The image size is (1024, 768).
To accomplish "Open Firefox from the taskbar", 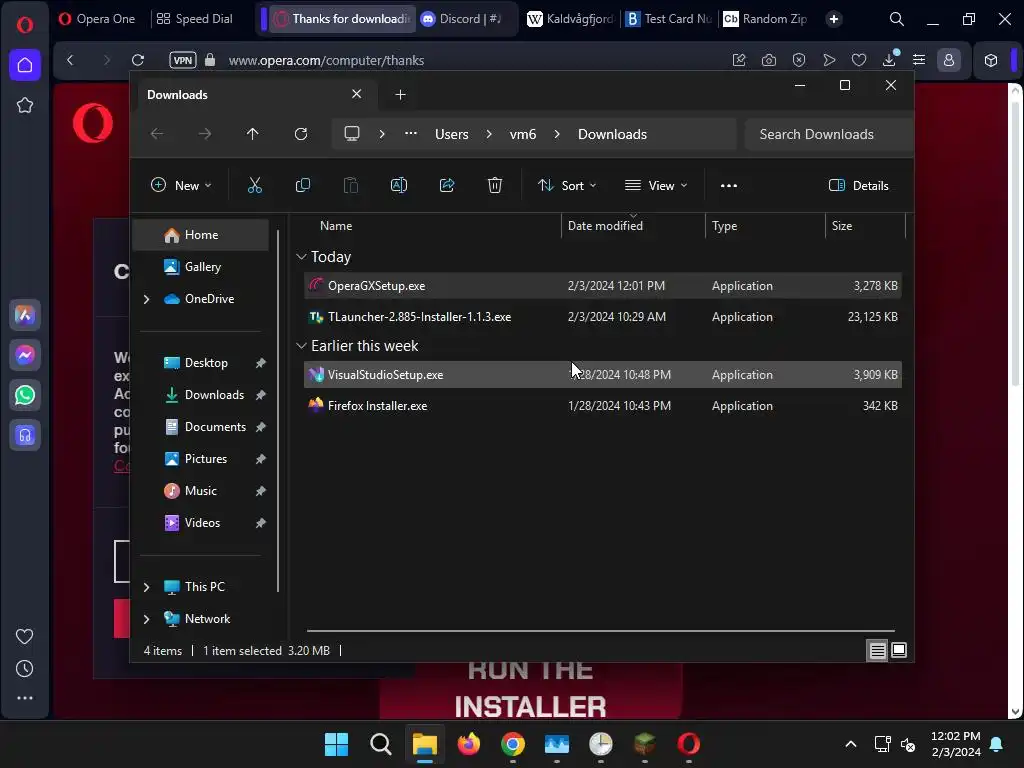I will pos(468,744).
